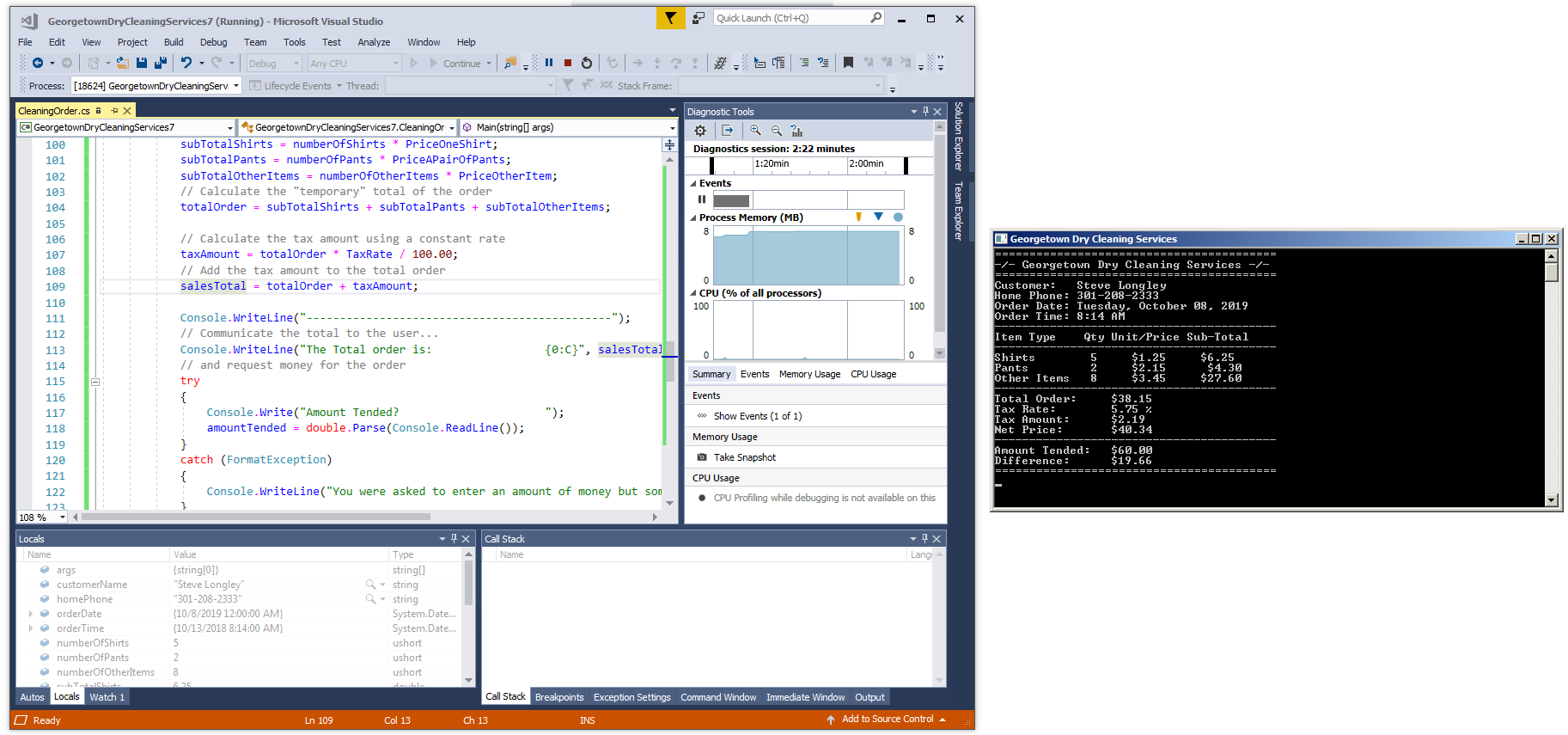
Task: Open the Process dropdown
Action: tap(156, 86)
